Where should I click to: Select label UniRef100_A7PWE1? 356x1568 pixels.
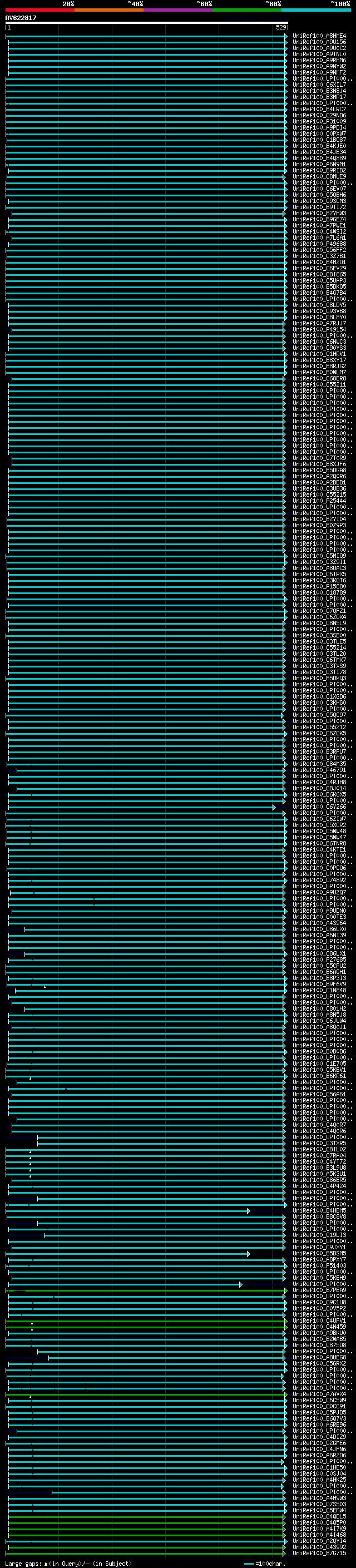(x=319, y=225)
